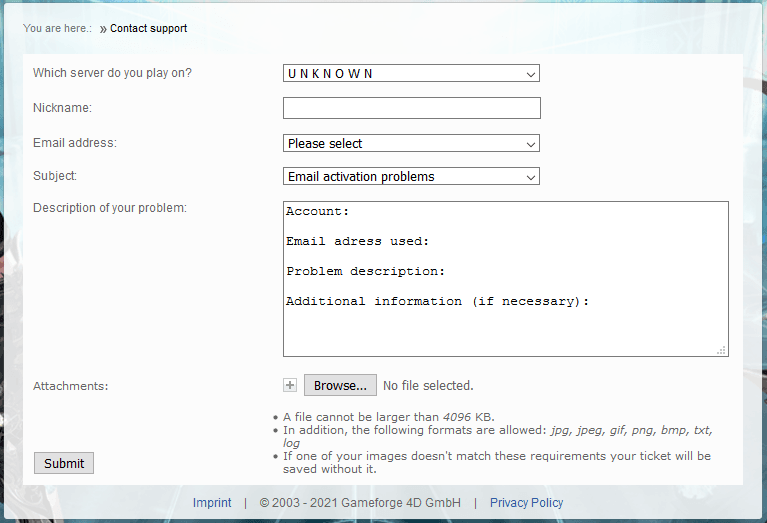Image resolution: width=767 pixels, height=523 pixels.
Task: Click the Contact support breadcrumb
Action: (x=148, y=29)
